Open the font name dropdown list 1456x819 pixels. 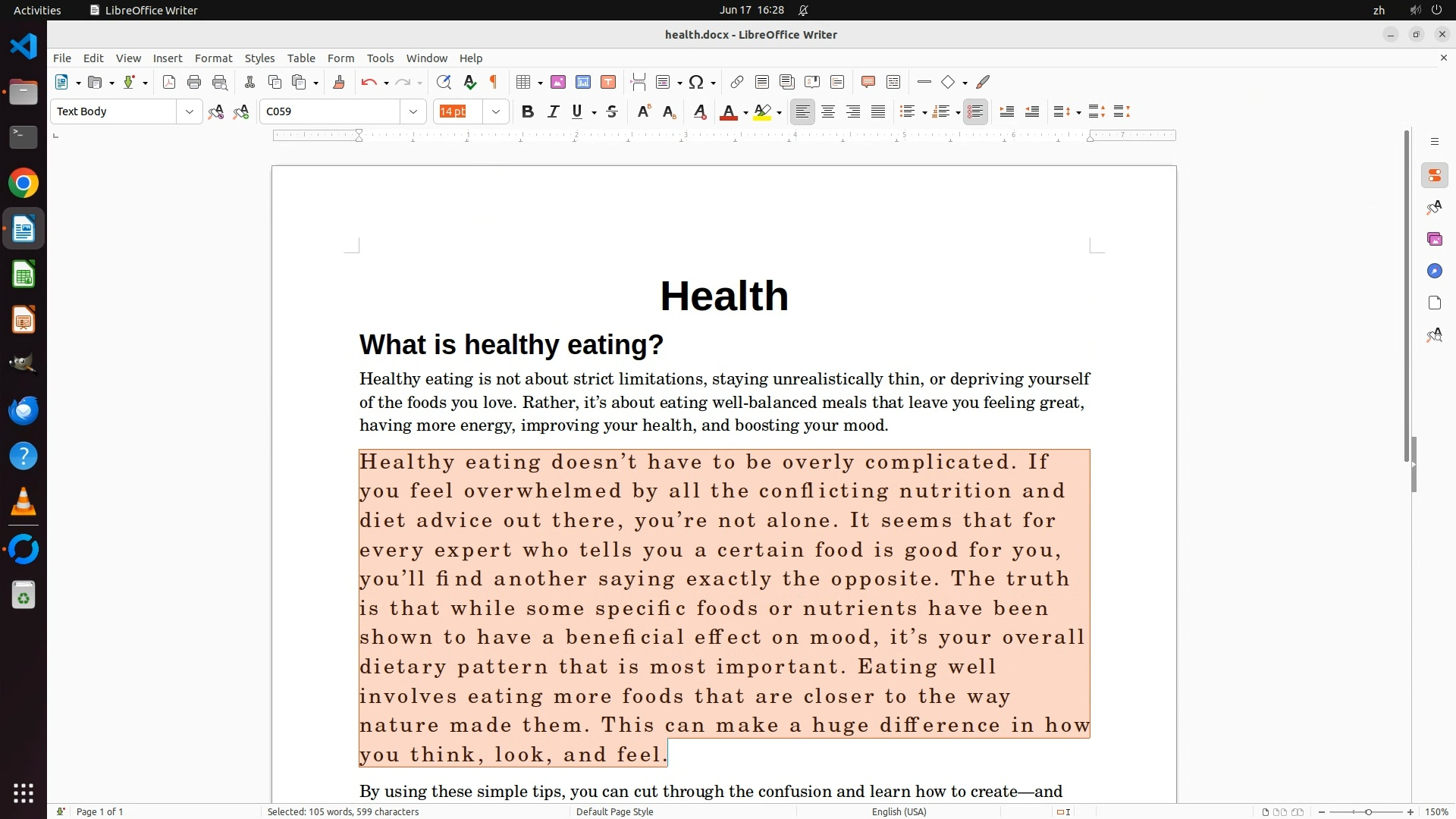413,112
